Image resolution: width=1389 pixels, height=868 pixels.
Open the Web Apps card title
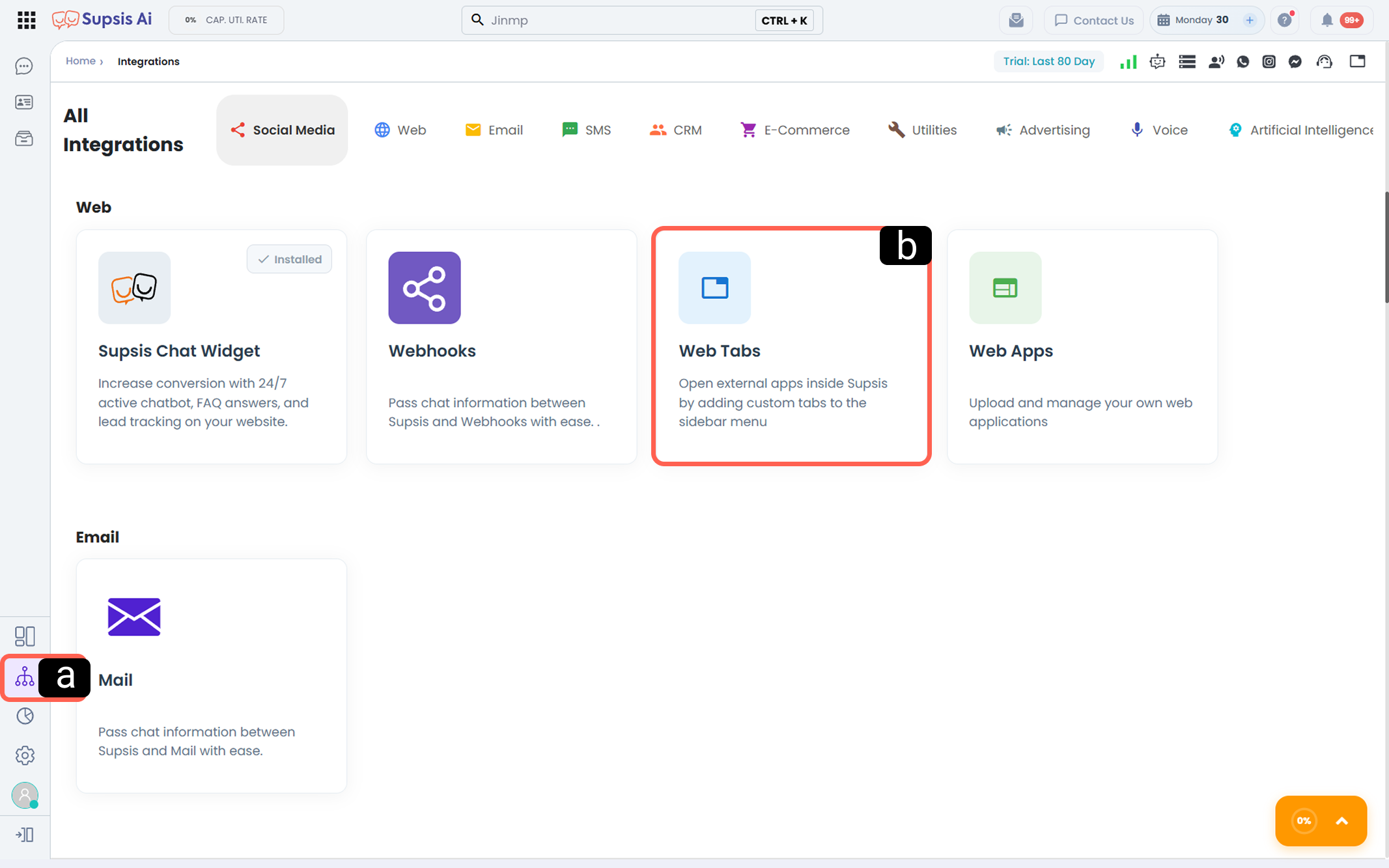tap(1011, 351)
